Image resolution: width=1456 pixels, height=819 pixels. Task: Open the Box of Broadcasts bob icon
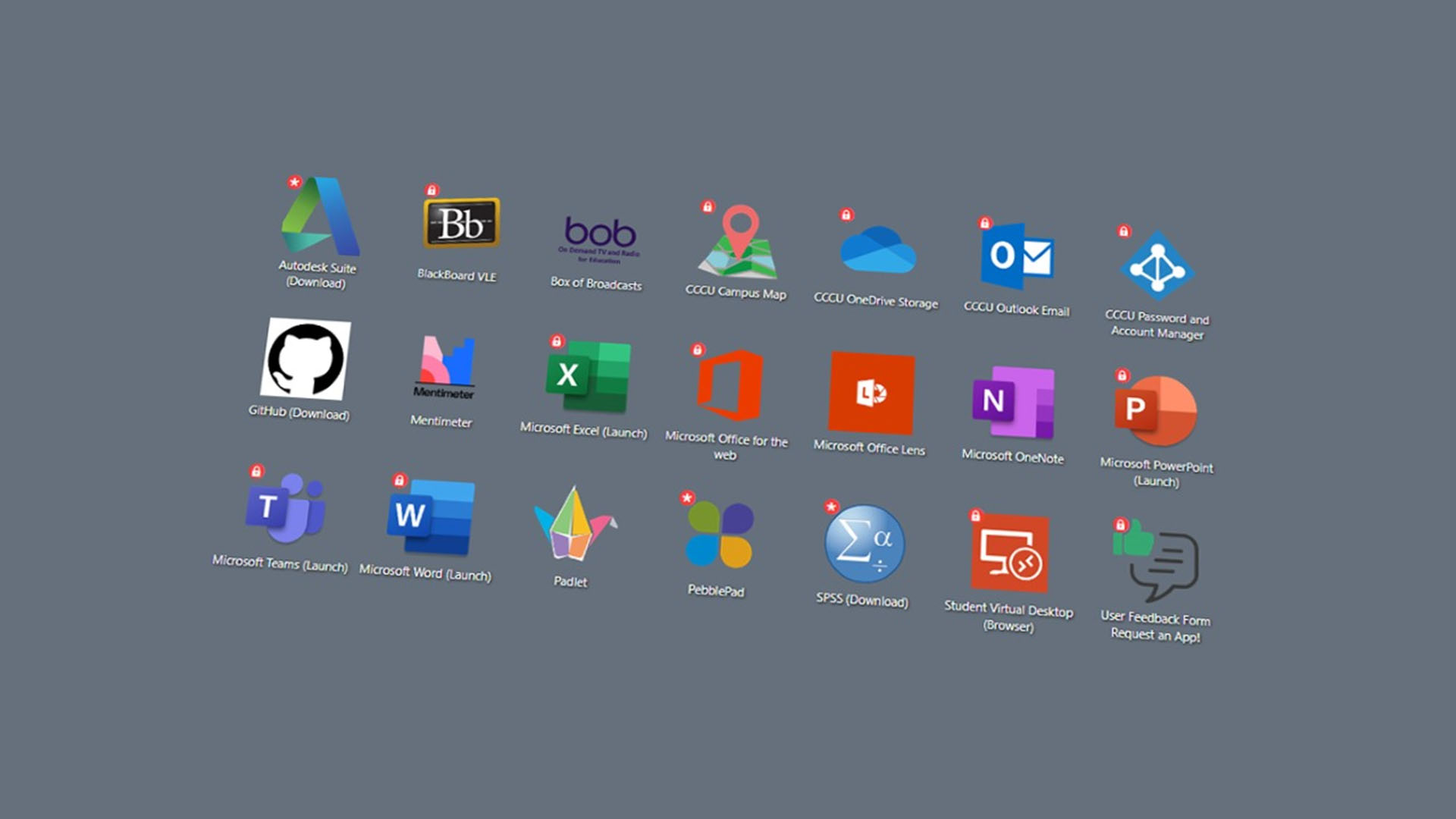(x=600, y=239)
